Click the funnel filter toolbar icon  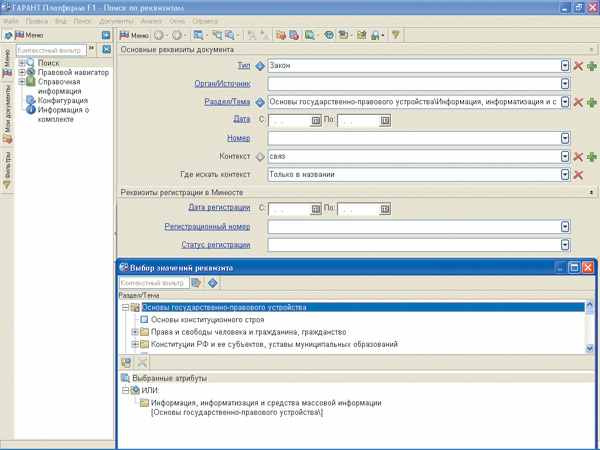(396, 36)
